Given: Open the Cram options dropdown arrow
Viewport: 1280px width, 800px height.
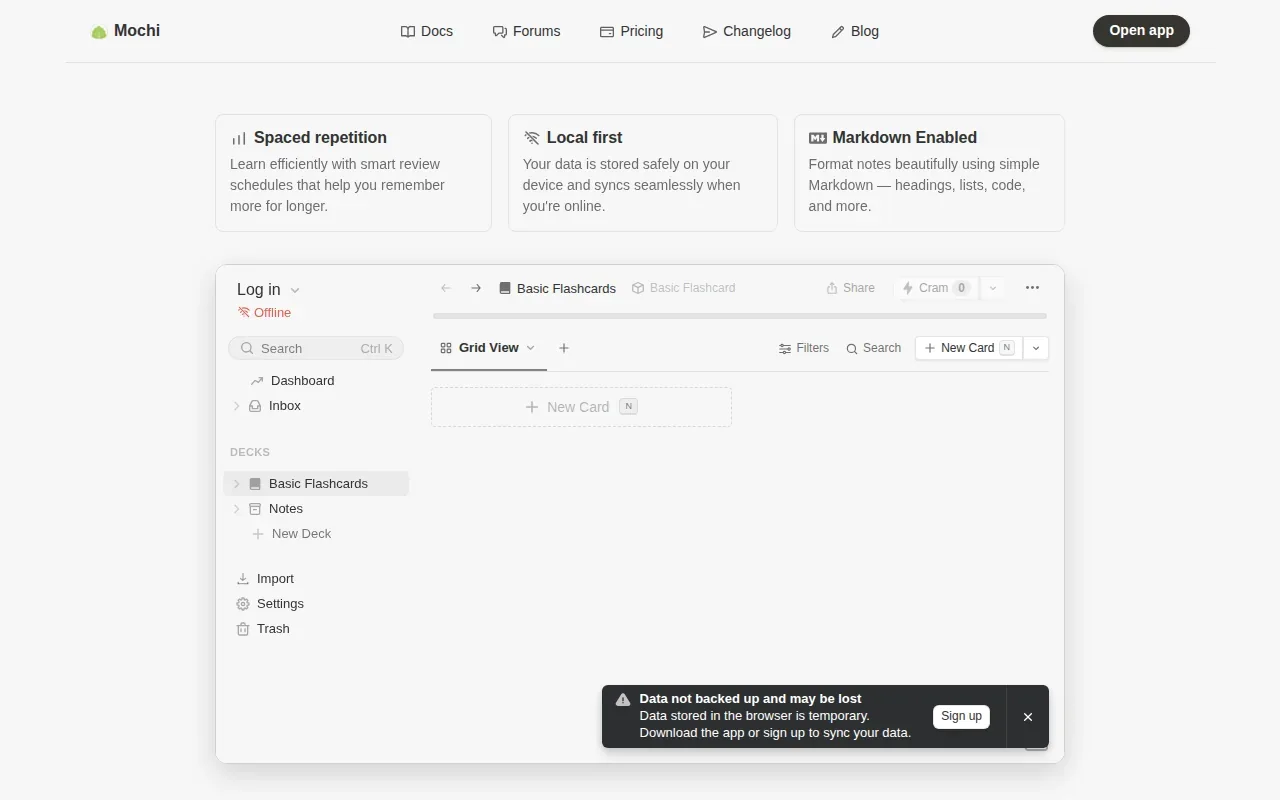Looking at the screenshot, I should [993, 288].
